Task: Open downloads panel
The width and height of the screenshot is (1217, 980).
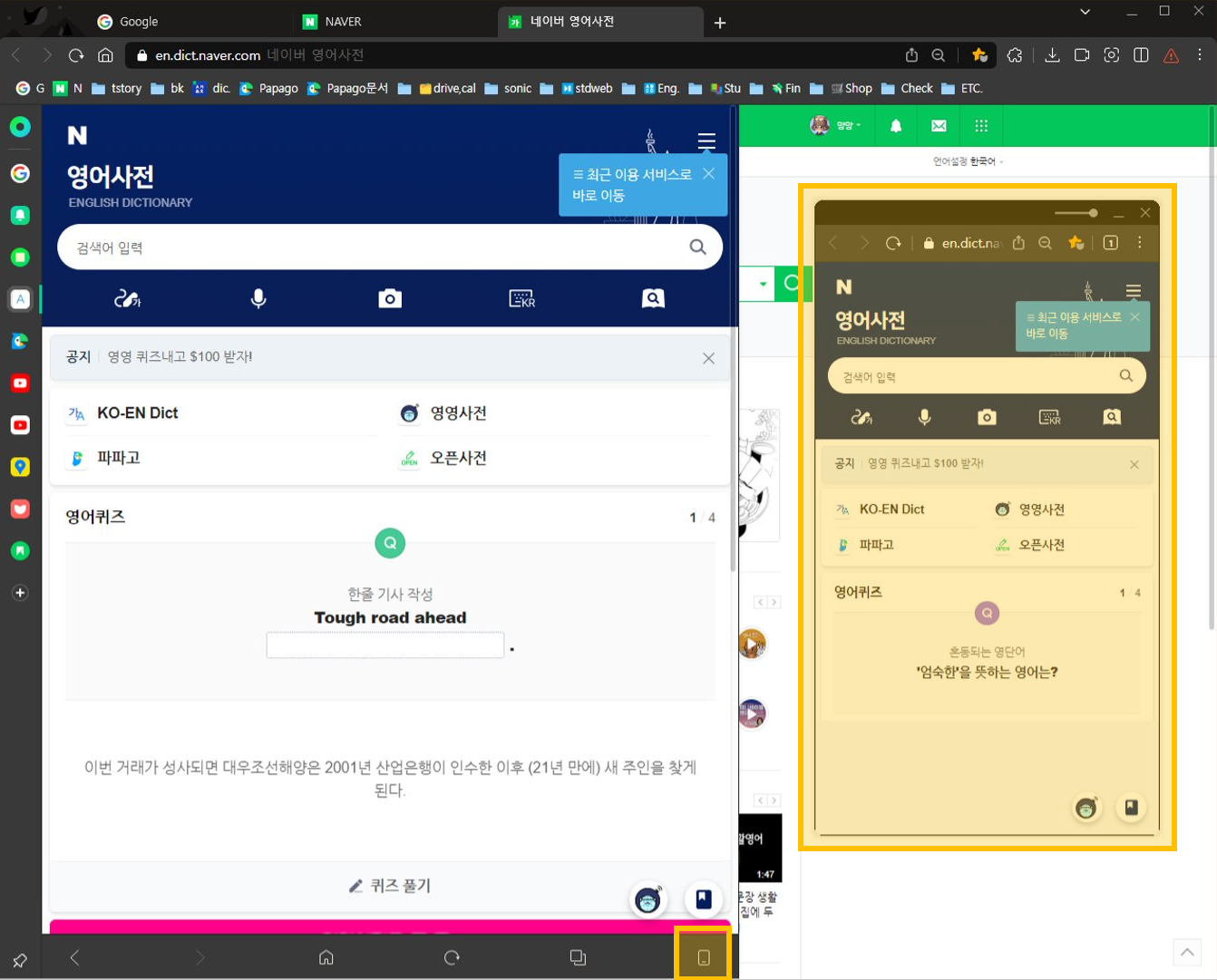Action: pyautogui.click(x=1052, y=55)
